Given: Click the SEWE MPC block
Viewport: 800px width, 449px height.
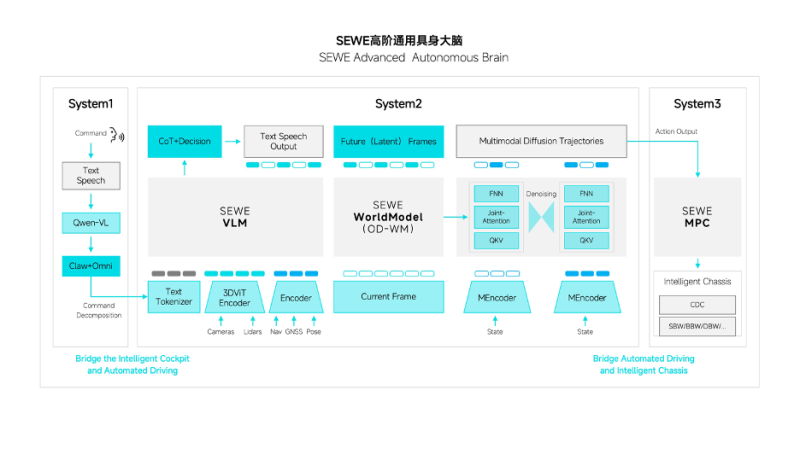Looking at the screenshot, I should pos(697,217).
